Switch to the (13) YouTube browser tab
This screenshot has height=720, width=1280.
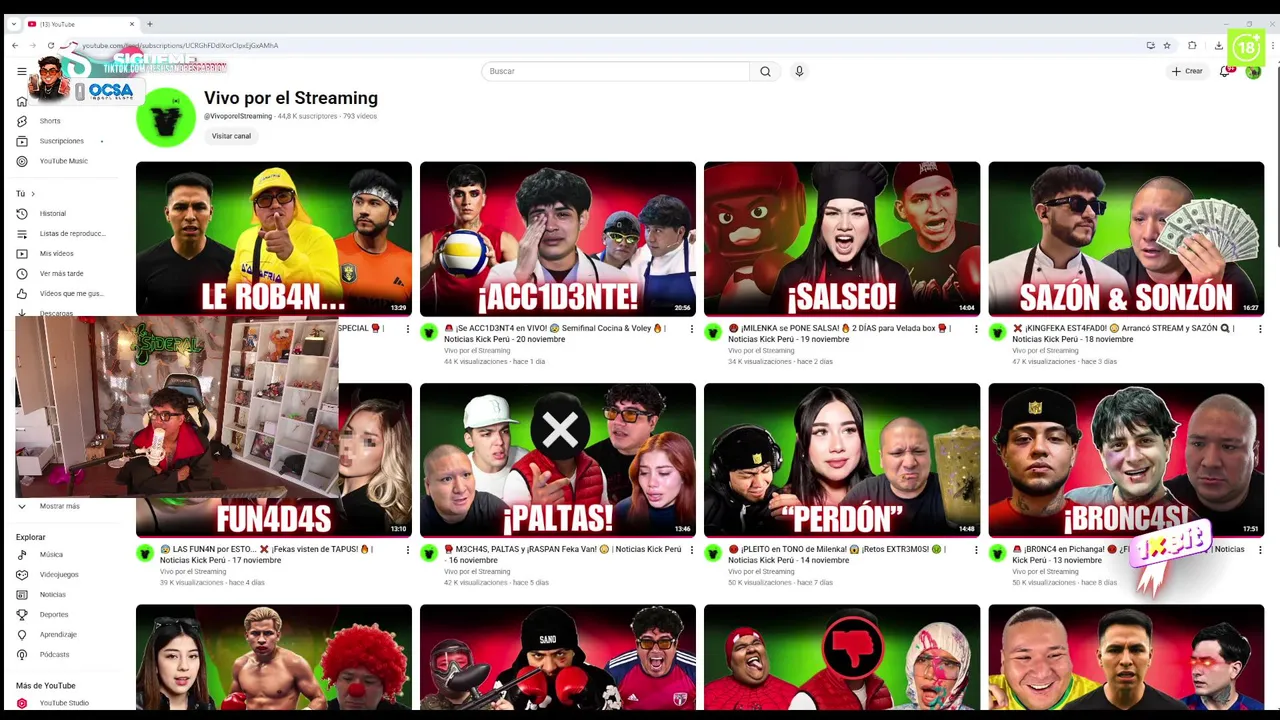(x=80, y=23)
